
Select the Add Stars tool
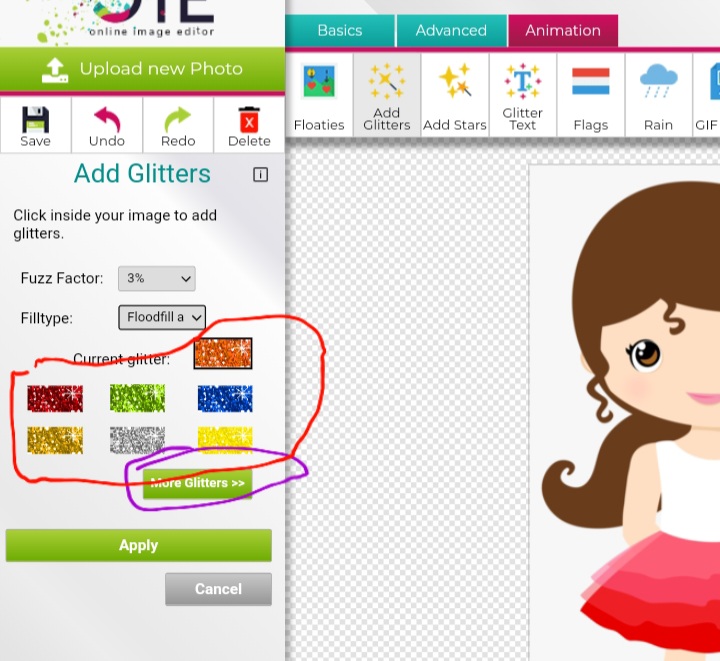point(454,95)
